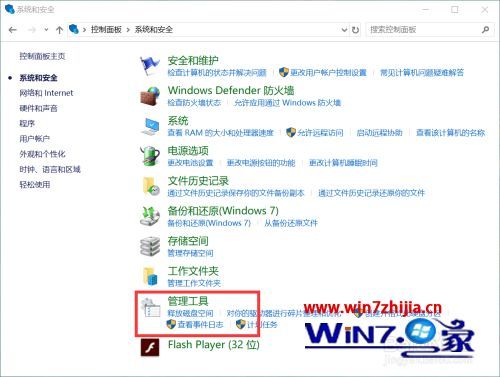500x377 pixels.
Task: Go to 控制面板主页 in the sidebar
Action: point(42,56)
